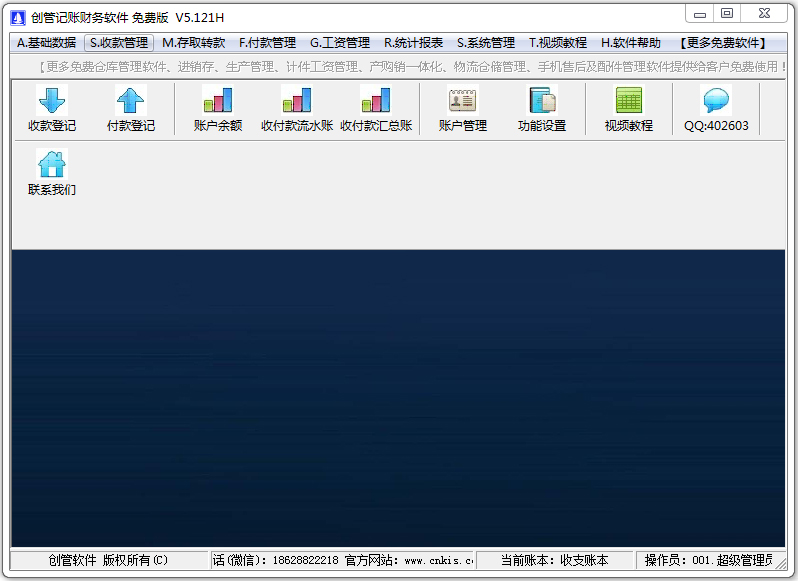Open 视频教程 video tutorial spreadsheet icon
Screen dimensions: 798x581
click(629, 100)
